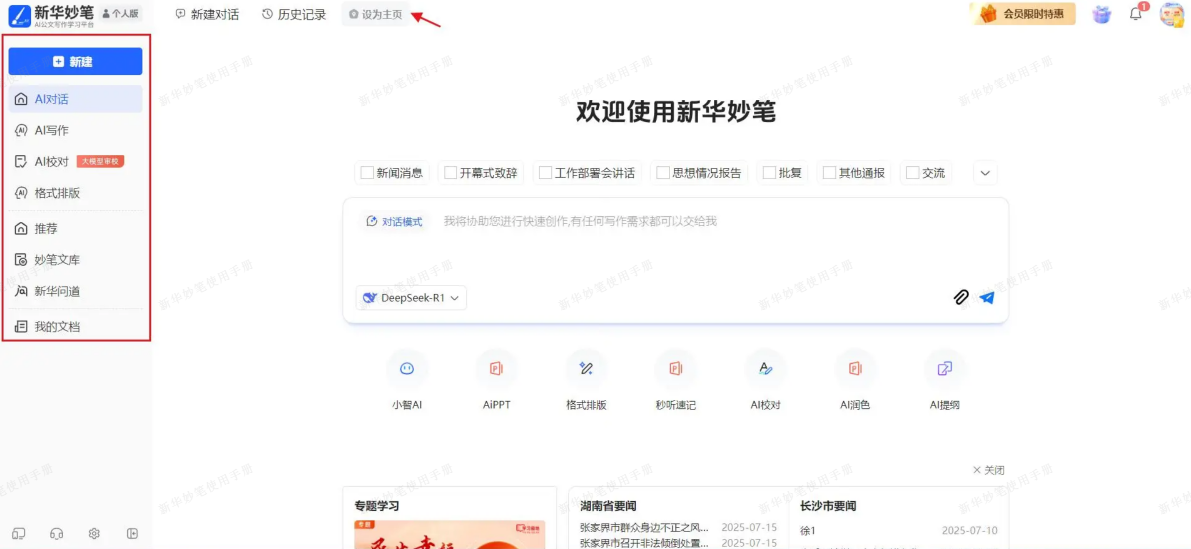Image resolution: width=1191 pixels, height=549 pixels.
Task: Open the 小智AI tool icon
Action: point(407,369)
